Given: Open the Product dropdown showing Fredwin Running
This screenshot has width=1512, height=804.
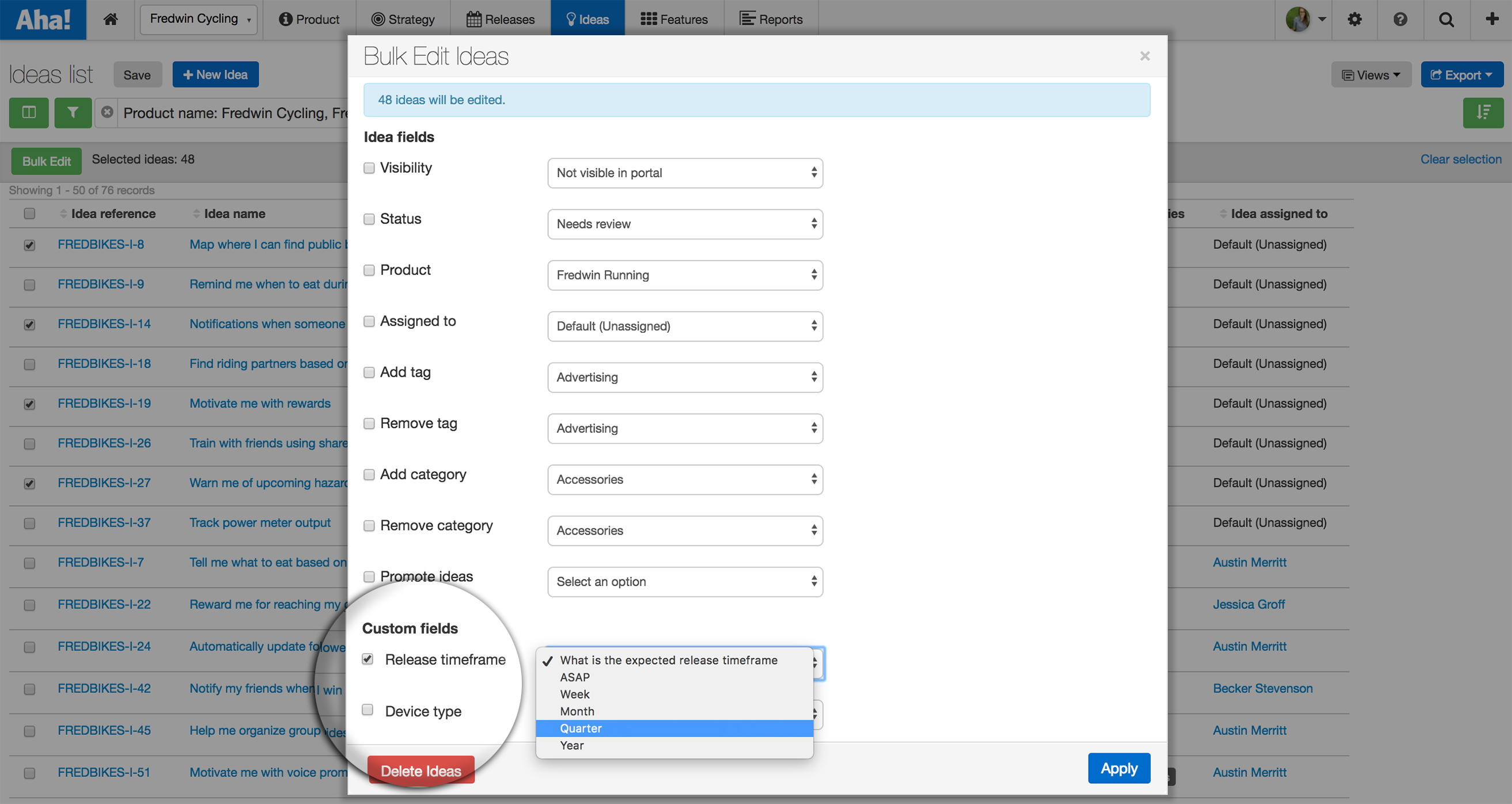Looking at the screenshot, I should pos(684,275).
